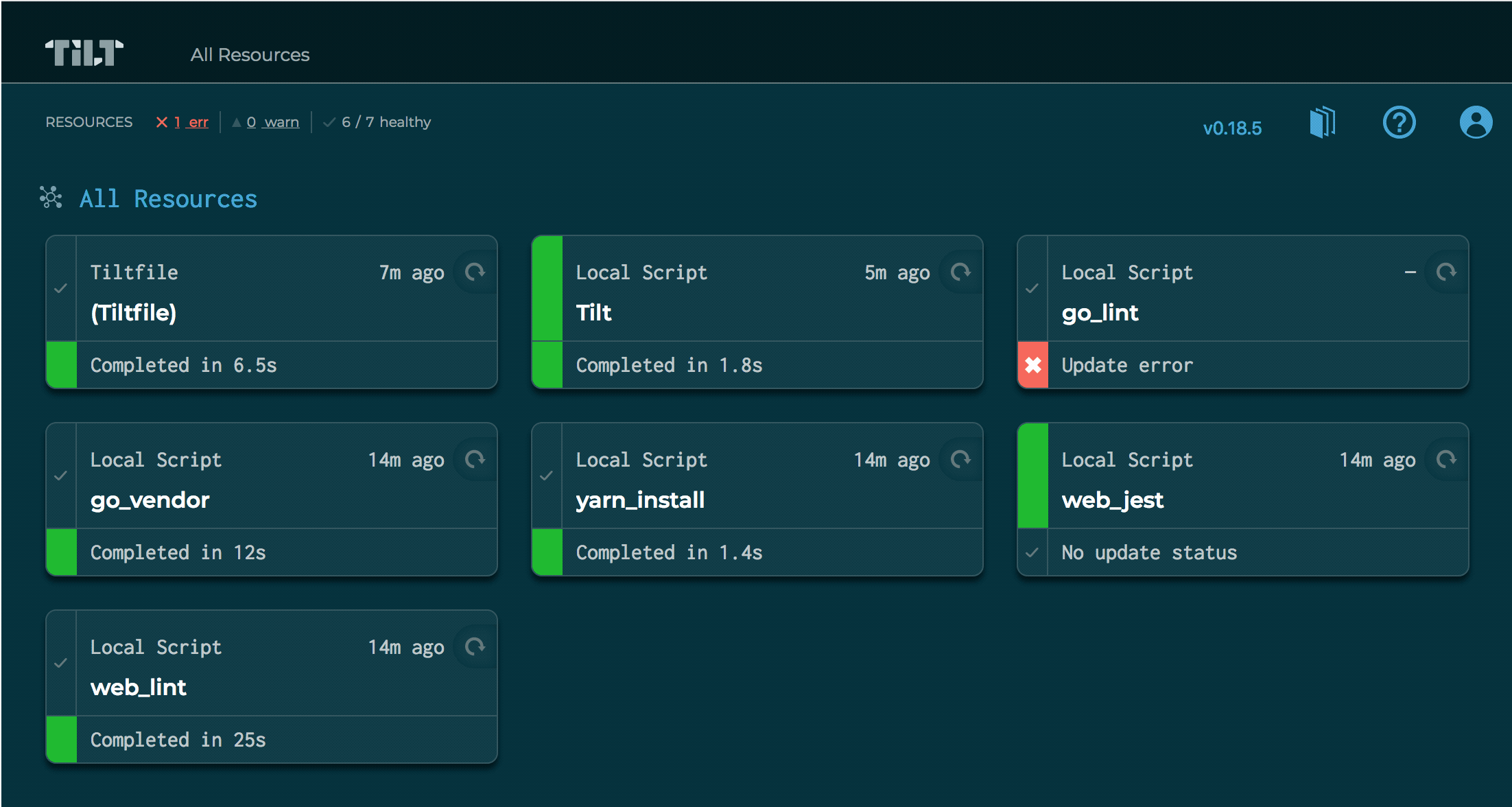Click 'No update status' on web_jest
This screenshot has height=807, width=1512.
click(1150, 552)
